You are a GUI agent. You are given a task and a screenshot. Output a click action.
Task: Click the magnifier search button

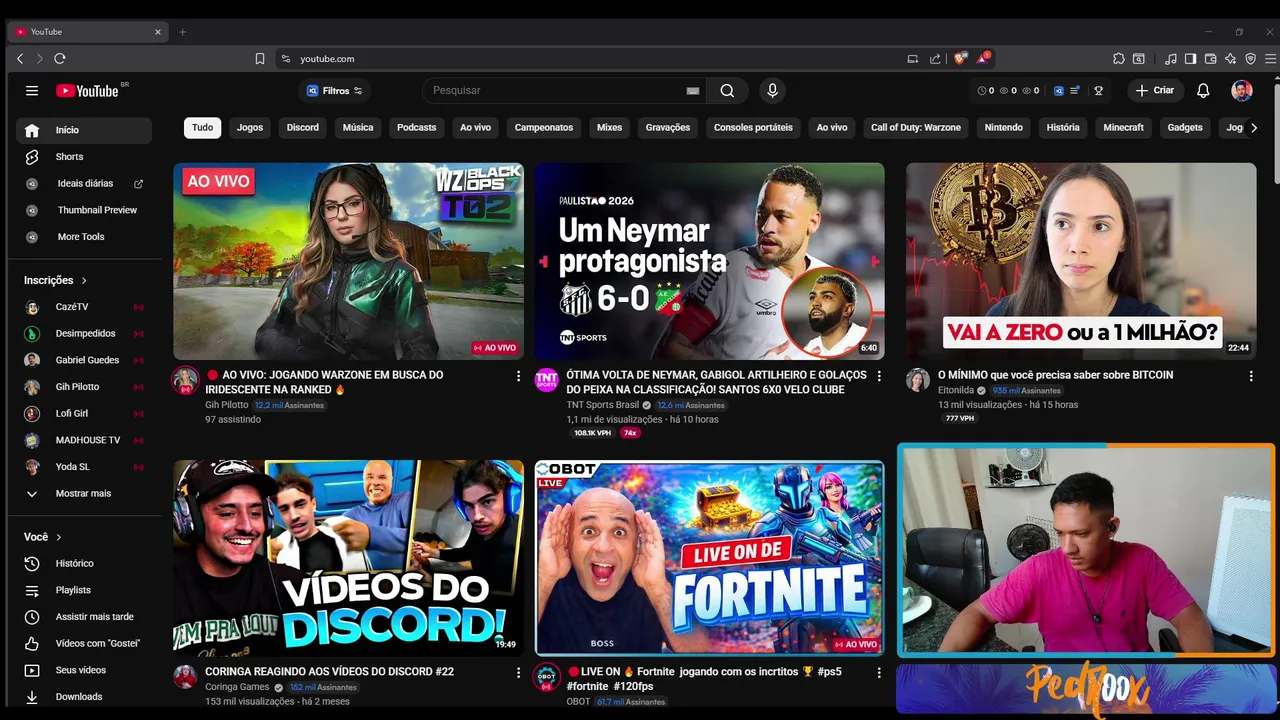coord(727,91)
